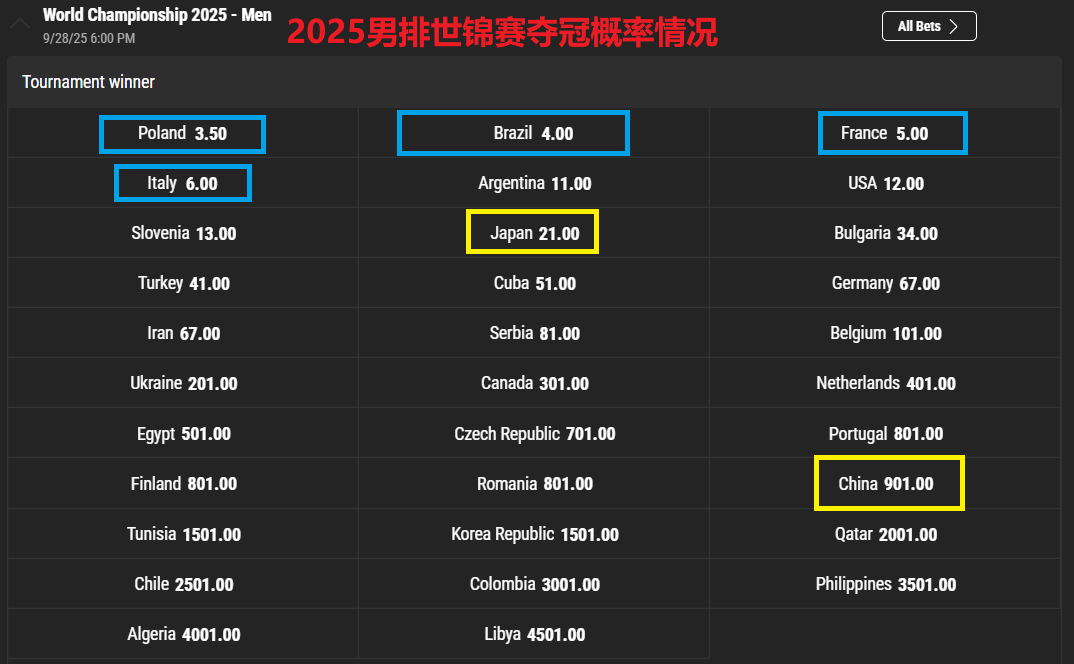This screenshot has height=664, width=1074.
Task: Select France at odds 5.00
Action: click(x=892, y=132)
